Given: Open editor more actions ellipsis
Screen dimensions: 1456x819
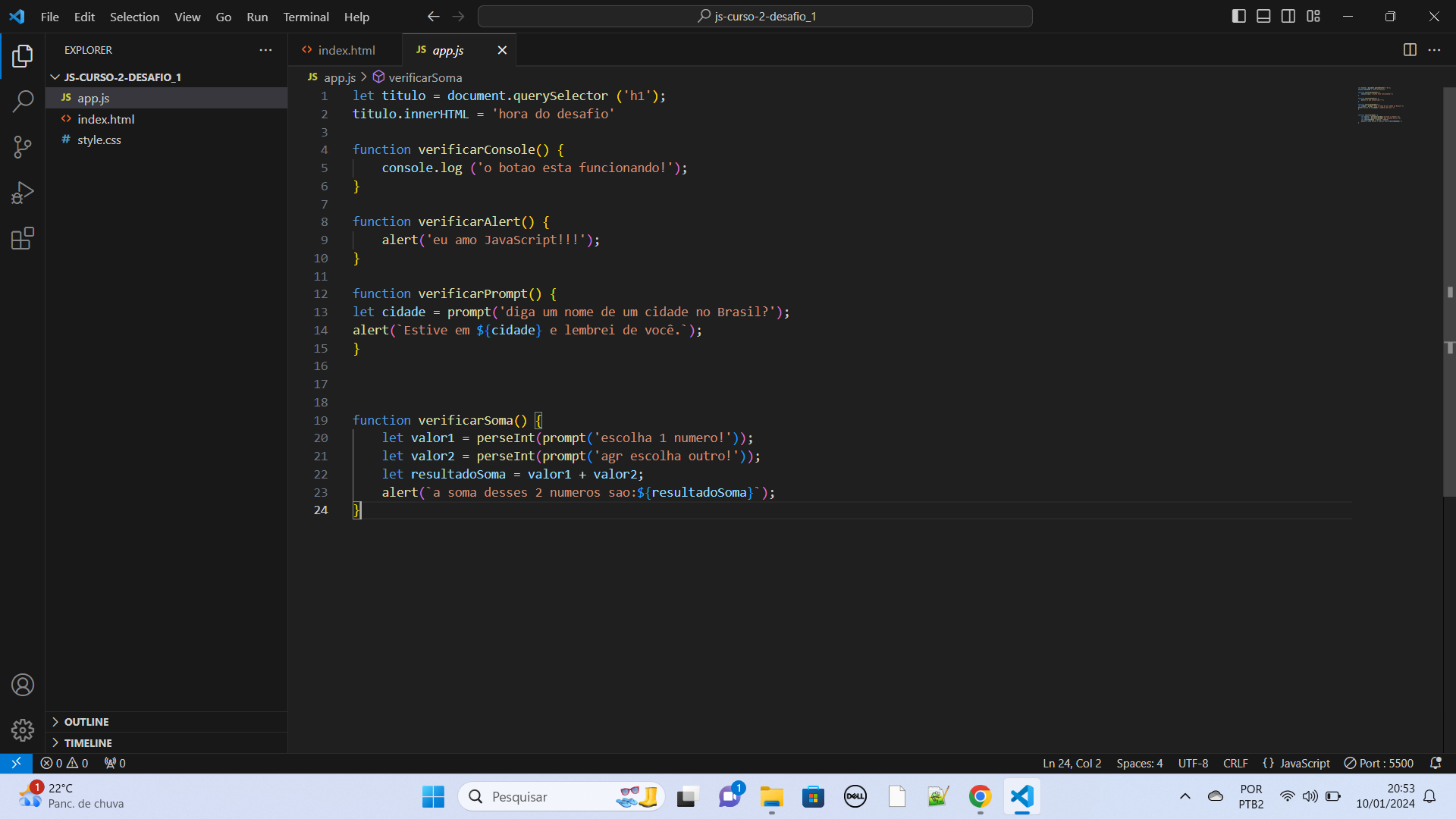Looking at the screenshot, I should tap(1434, 50).
